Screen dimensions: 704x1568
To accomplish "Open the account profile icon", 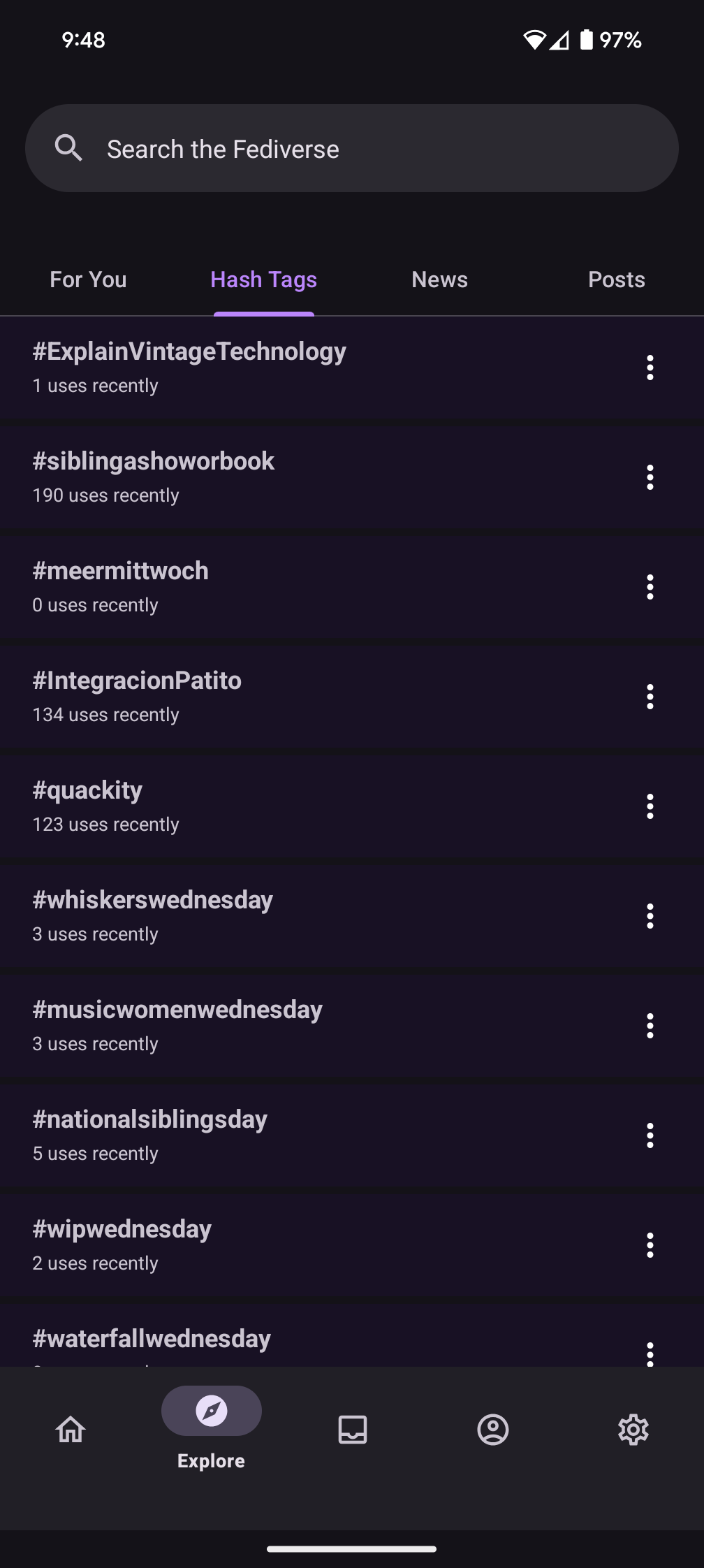I will point(493,1430).
